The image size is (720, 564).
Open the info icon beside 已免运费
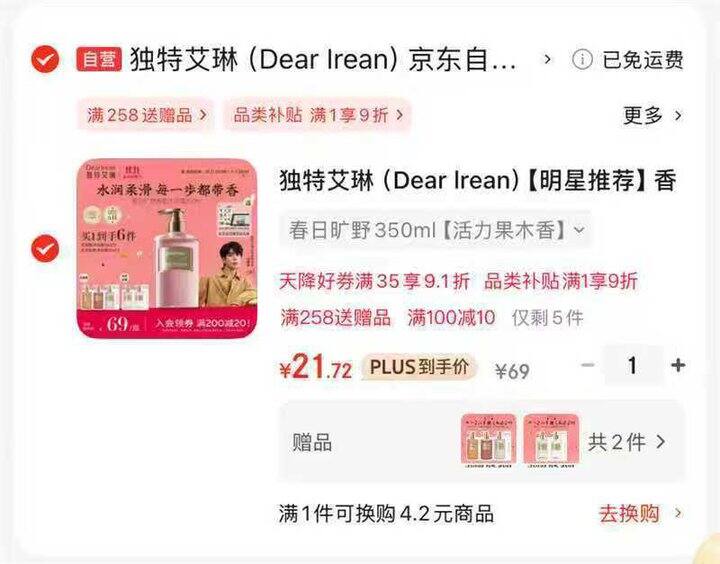pos(582,60)
